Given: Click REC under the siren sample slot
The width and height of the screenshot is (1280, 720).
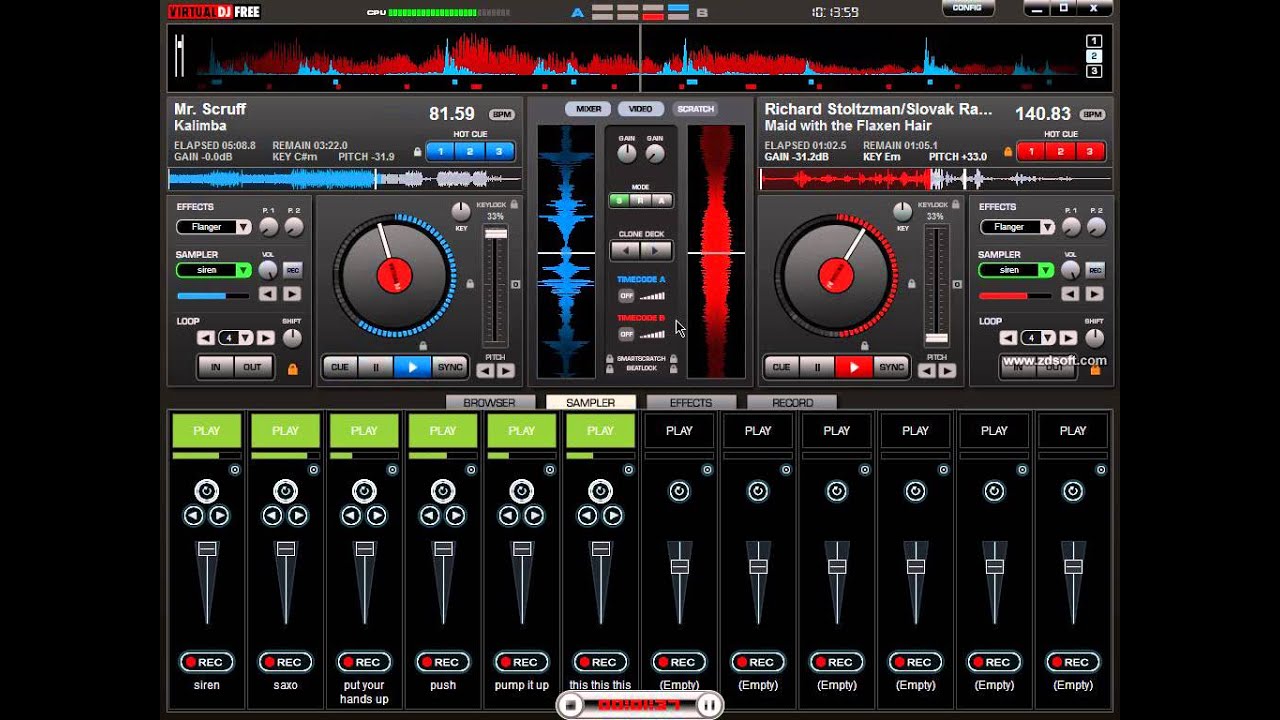Looking at the screenshot, I should 206,662.
